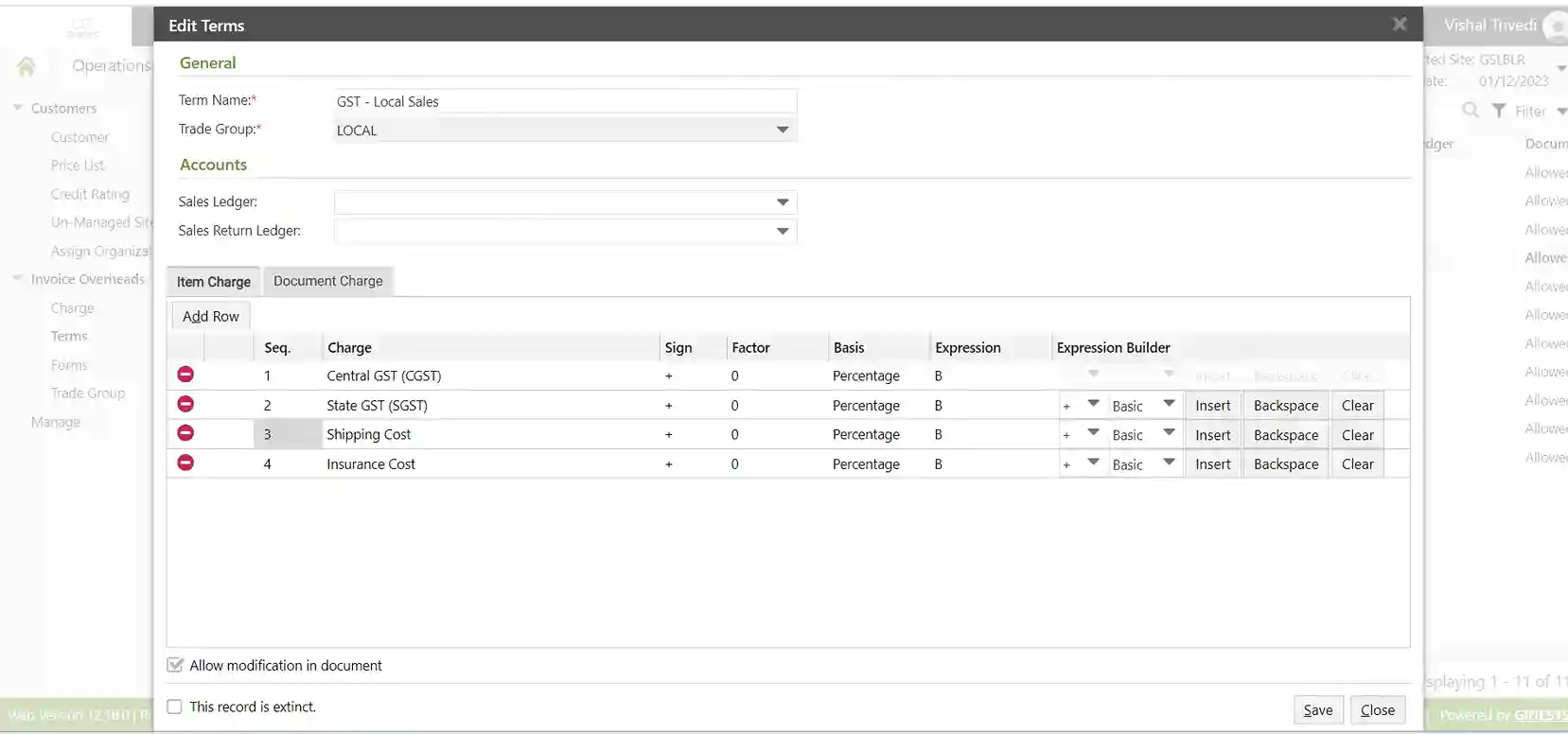Clear expression in Shipping Cost row
The height and width of the screenshot is (734, 1568).
click(x=1358, y=435)
